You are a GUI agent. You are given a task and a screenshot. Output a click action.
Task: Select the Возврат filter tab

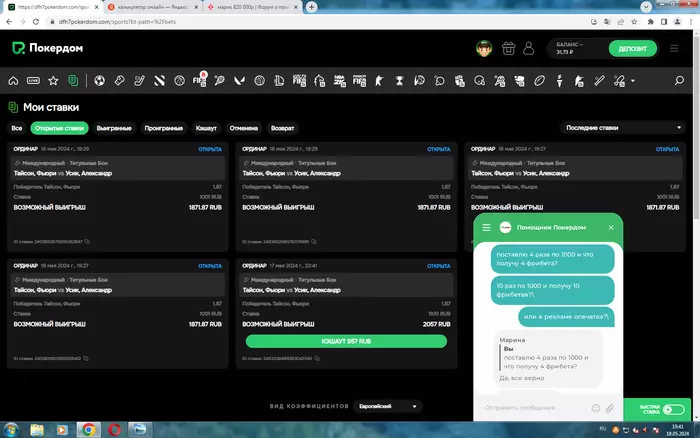(x=282, y=128)
